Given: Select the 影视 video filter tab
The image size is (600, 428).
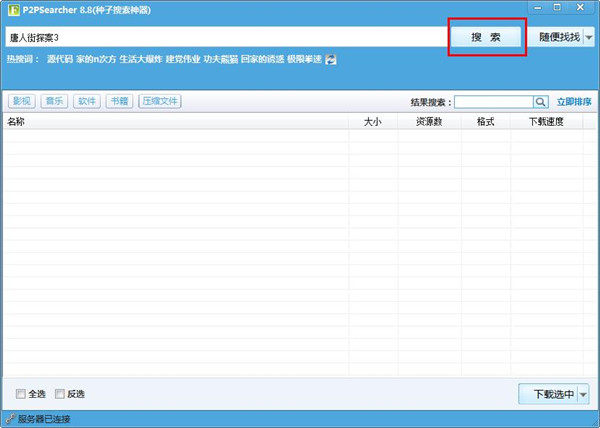Looking at the screenshot, I should 21,102.
